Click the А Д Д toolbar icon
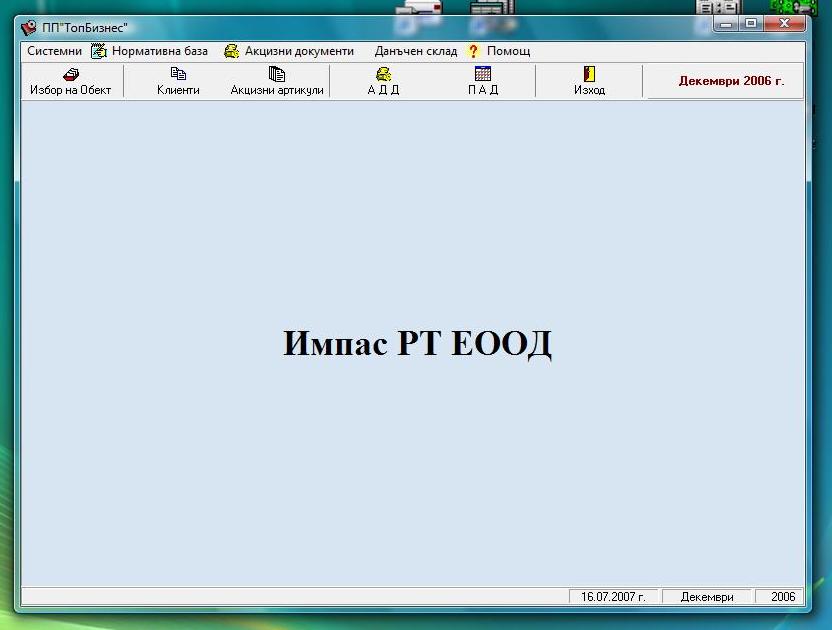The width and height of the screenshot is (832, 630). 383,74
